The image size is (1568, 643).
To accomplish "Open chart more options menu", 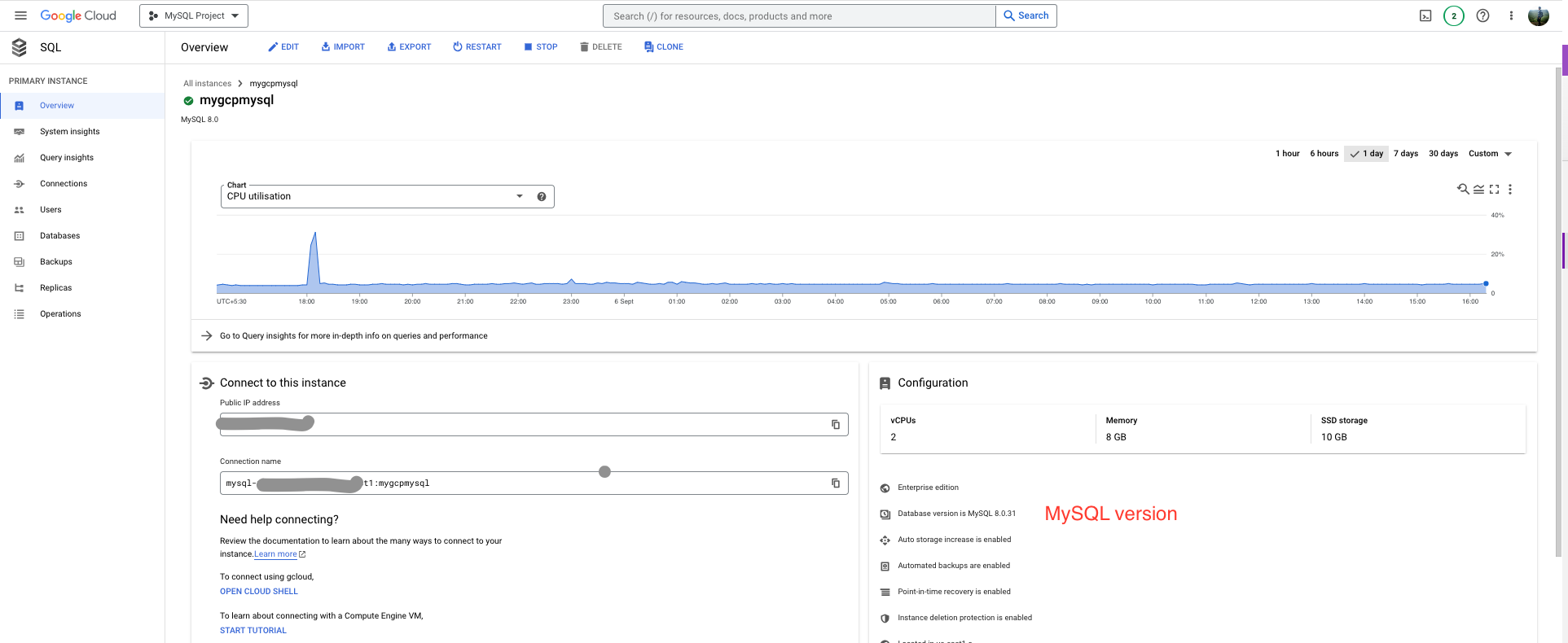I will click(x=1510, y=189).
